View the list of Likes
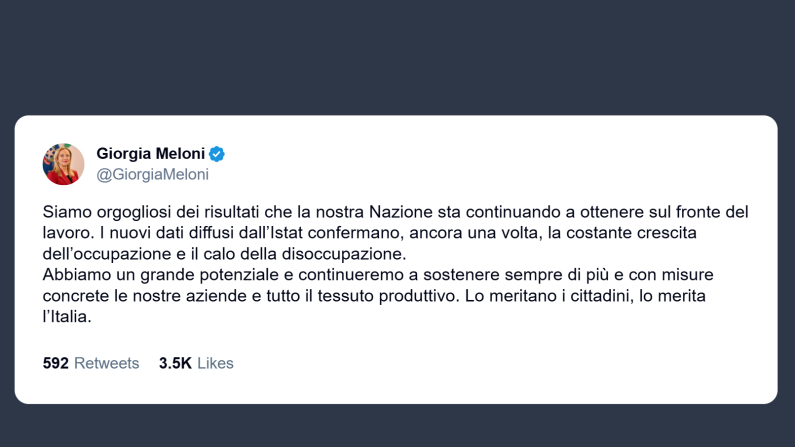Viewport: 795px width, 447px height. tap(215, 363)
